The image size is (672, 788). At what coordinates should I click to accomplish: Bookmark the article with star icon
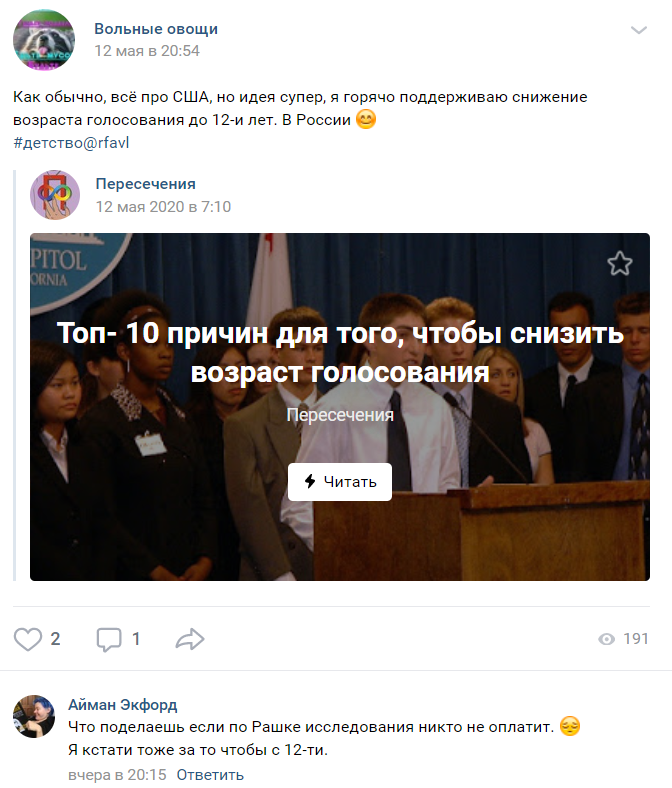(619, 263)
